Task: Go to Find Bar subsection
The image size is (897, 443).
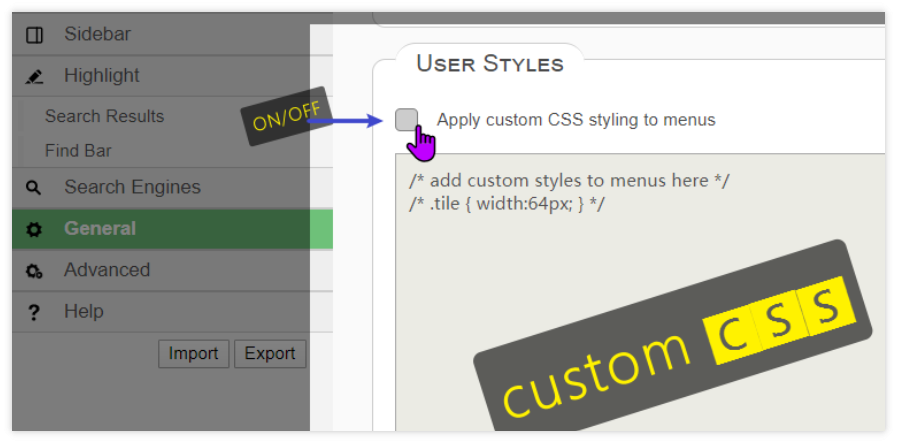Action: pos(78,151)
